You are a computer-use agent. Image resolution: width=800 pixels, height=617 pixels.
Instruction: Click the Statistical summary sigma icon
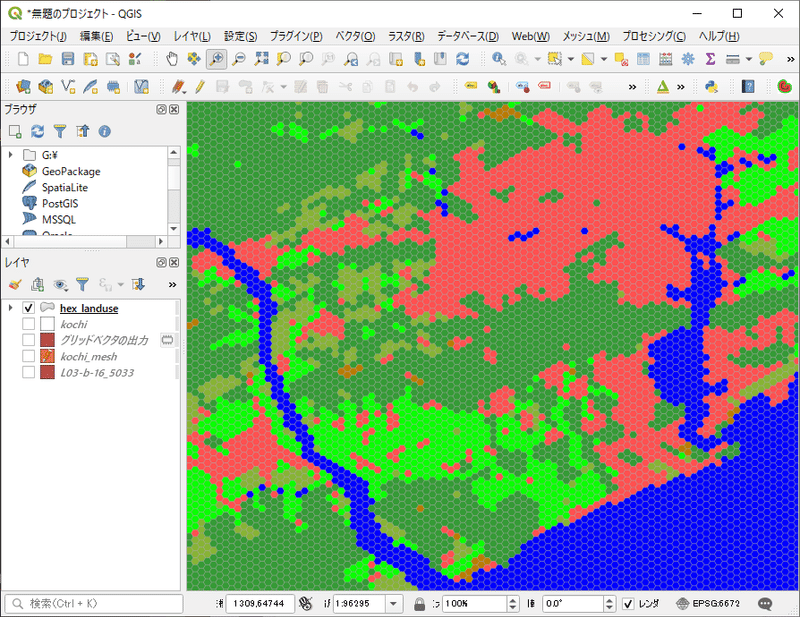pyautogui.click(x=710, y=59)
